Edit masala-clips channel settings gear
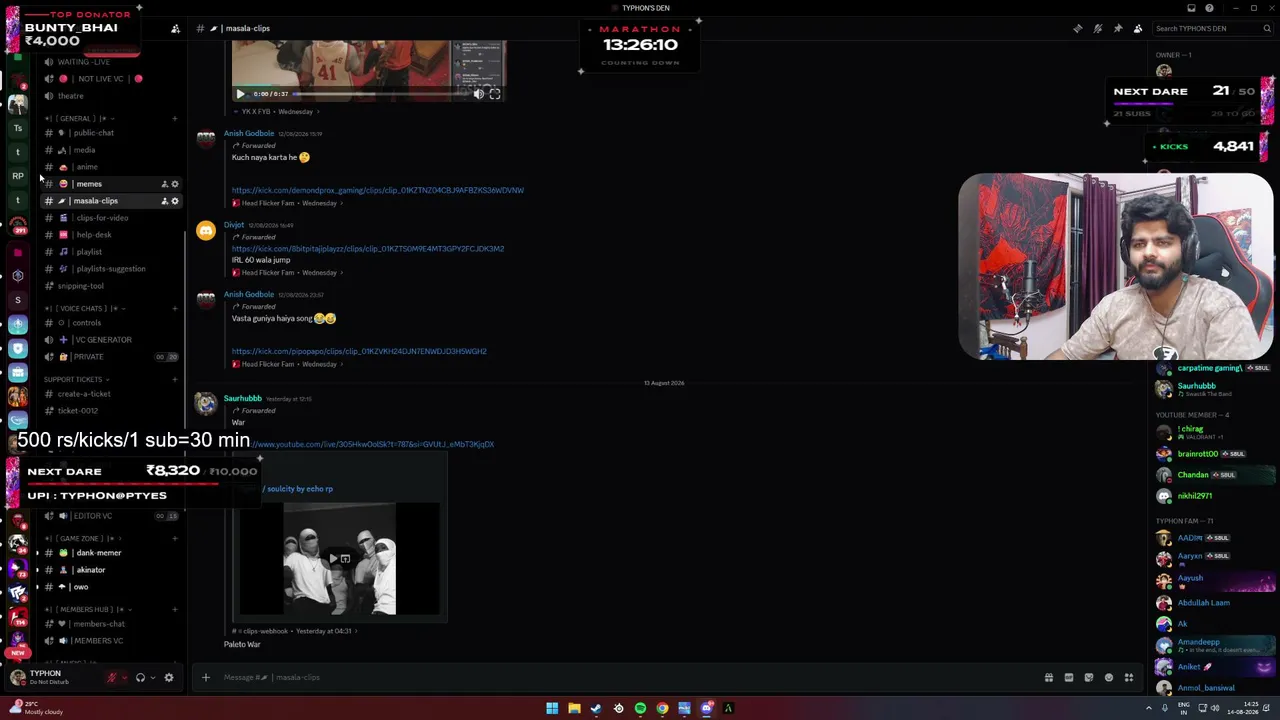The height and width of the screenshot is (720, 1280). click(175, 201)
